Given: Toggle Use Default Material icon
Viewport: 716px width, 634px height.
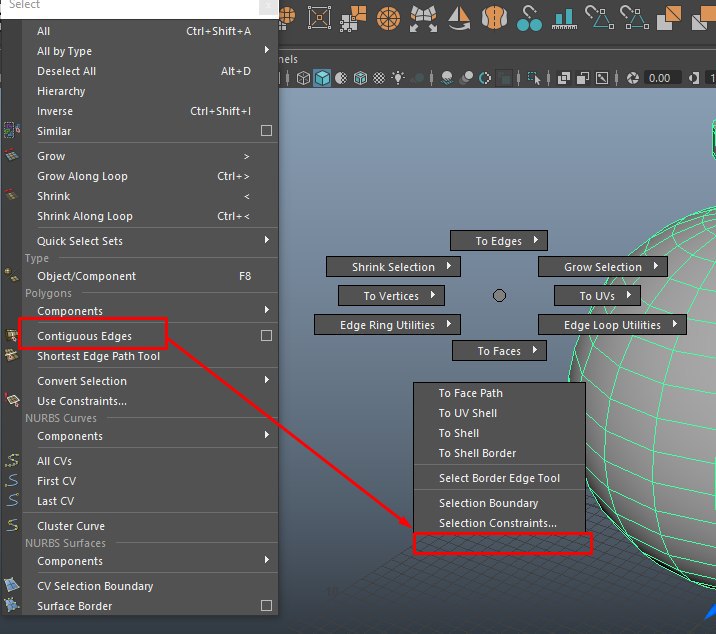Looking at the screenshot, I should tap(341, 78).
